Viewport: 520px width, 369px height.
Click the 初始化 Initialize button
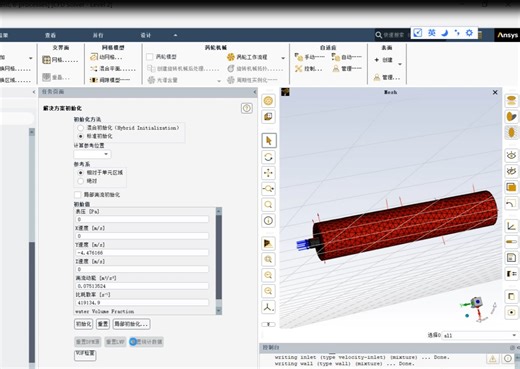tap(84, 324)
